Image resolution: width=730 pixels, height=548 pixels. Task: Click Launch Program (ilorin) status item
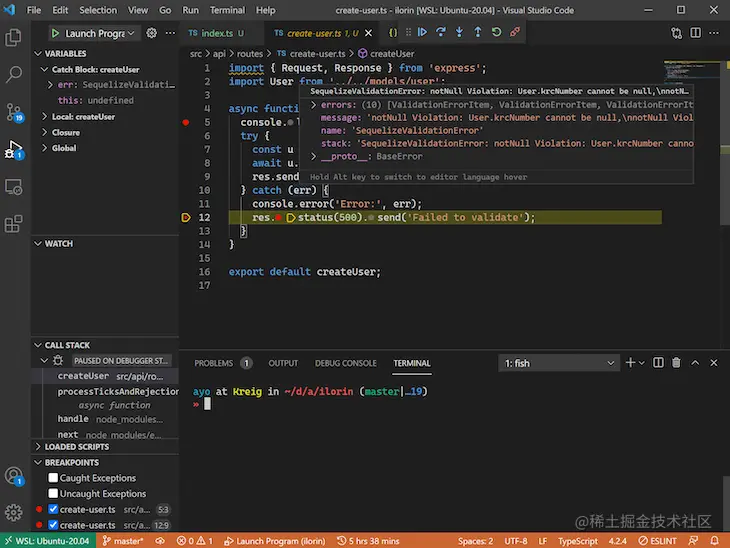[x=275, y=541]
